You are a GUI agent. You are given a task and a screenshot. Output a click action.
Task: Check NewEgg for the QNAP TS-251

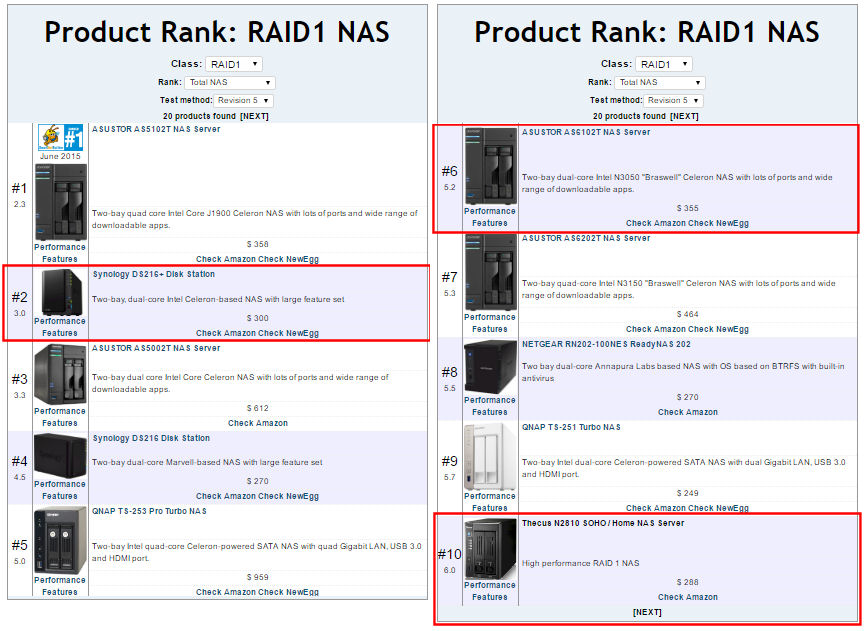click(719, 508)
